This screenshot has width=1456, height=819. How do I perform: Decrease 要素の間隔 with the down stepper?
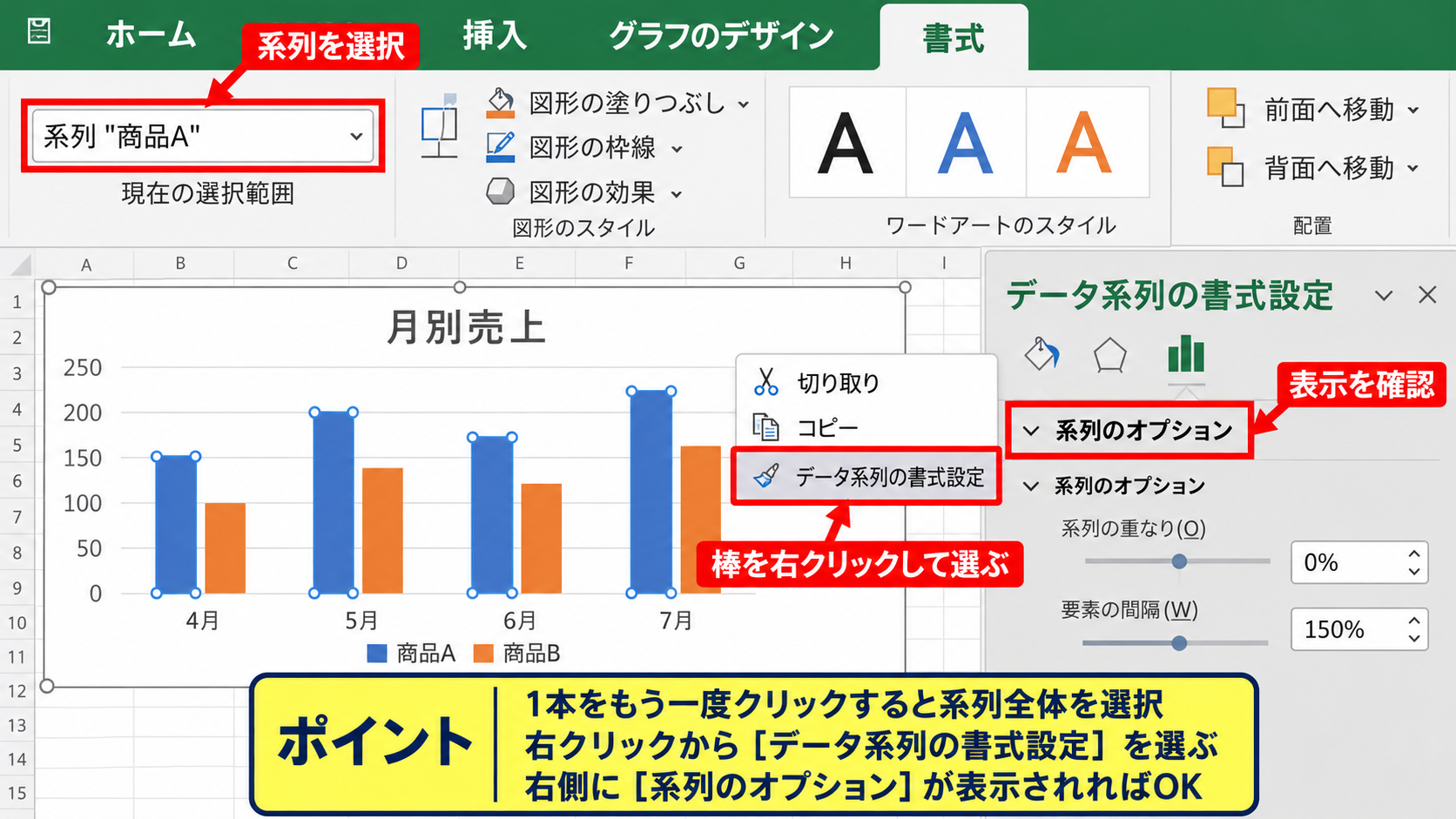tap(1414, 639)
